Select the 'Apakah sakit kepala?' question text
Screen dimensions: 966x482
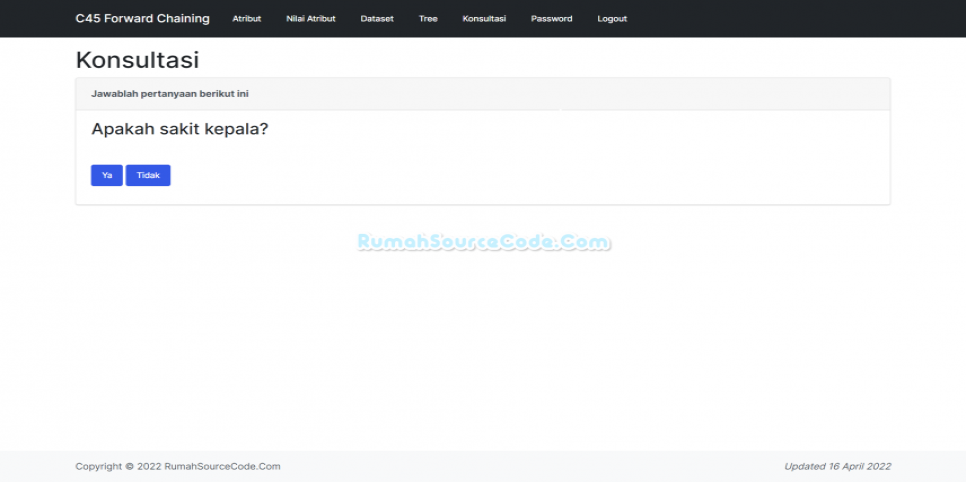[x=179, y=129]
